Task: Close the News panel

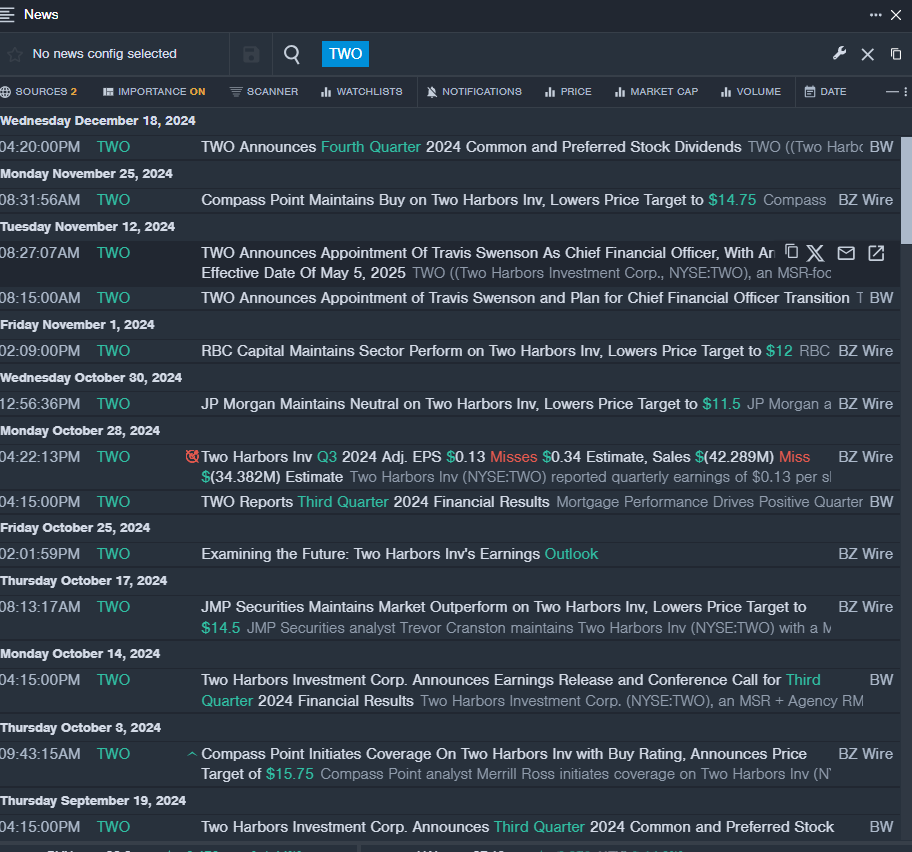Action: click(896, 15)
